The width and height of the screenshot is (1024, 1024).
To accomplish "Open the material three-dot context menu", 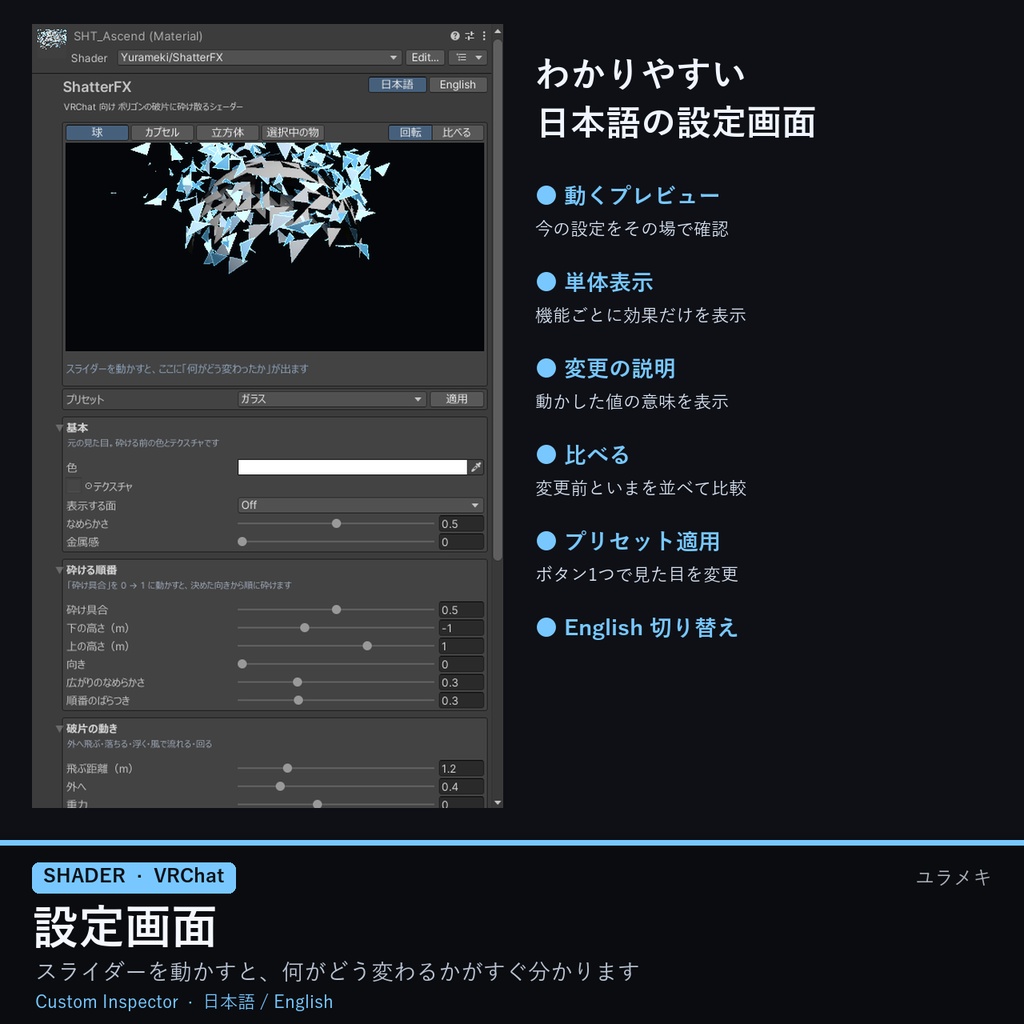I will 484,36.
